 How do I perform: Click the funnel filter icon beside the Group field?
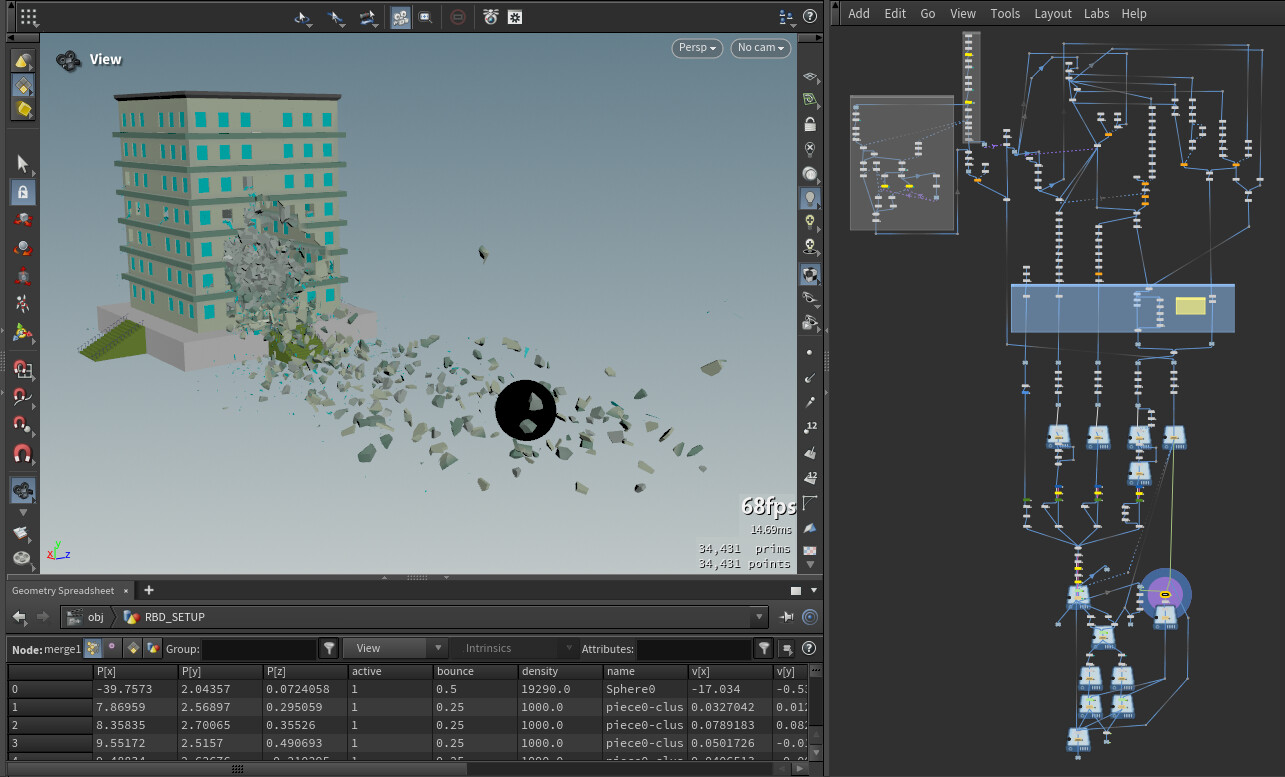pyautogui.click(x=330, y=648)
